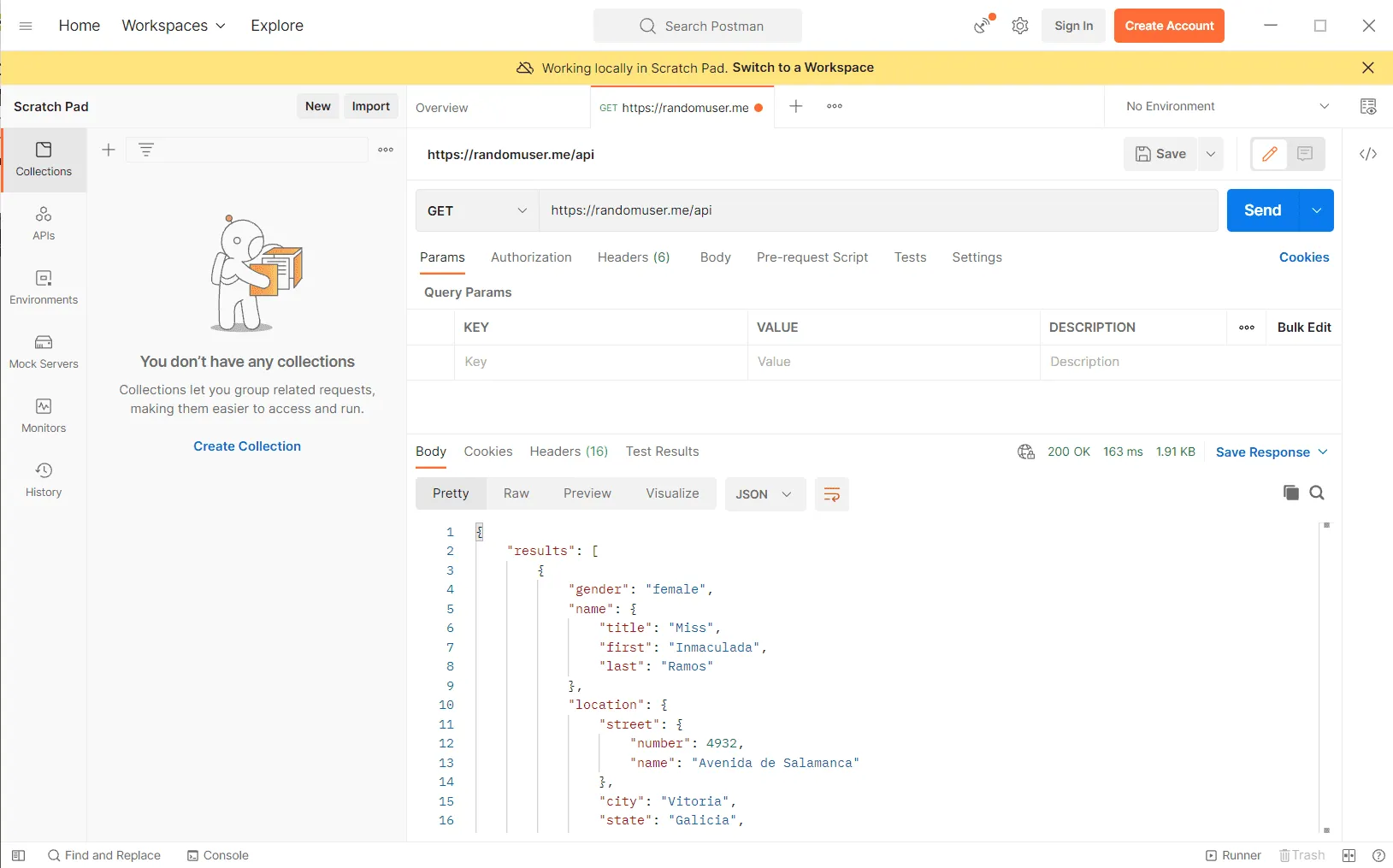
Task: Click Bulk Edit for query params
Action: pyautogui.click(x=1304, y=328)
